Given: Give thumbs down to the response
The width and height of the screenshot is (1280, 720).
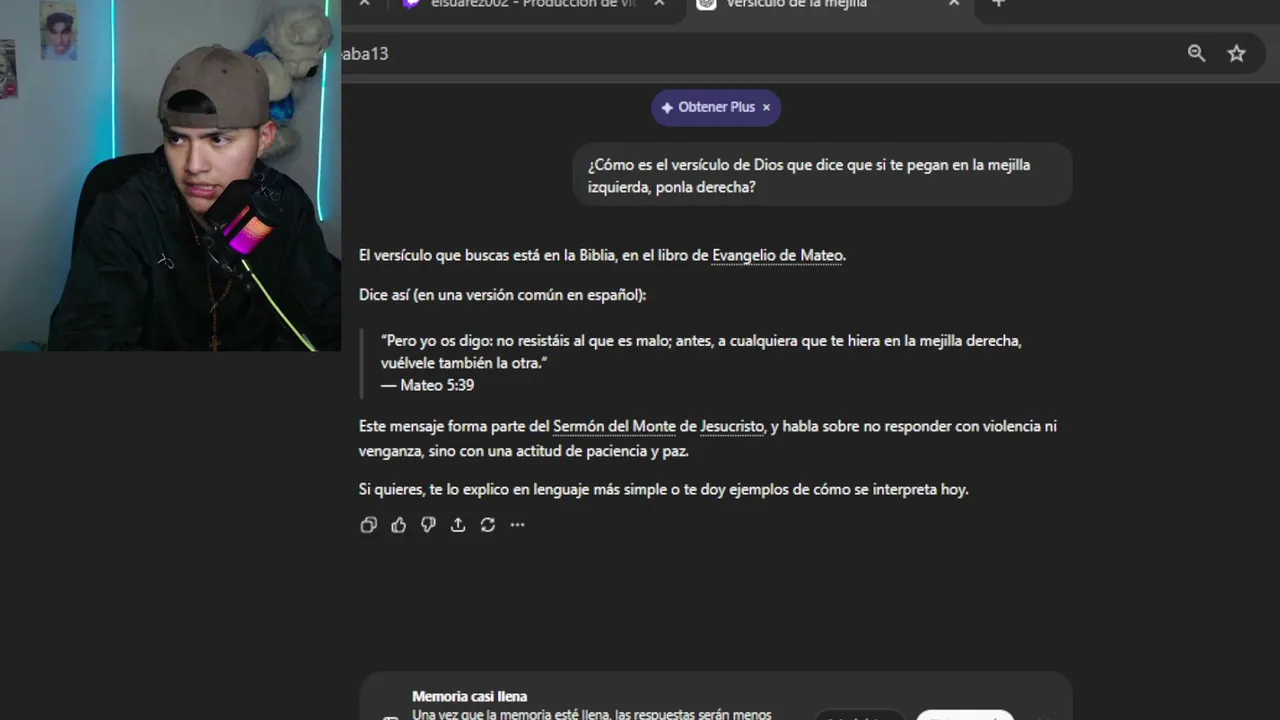Looking at the screenshot, I should coord(428,525).
